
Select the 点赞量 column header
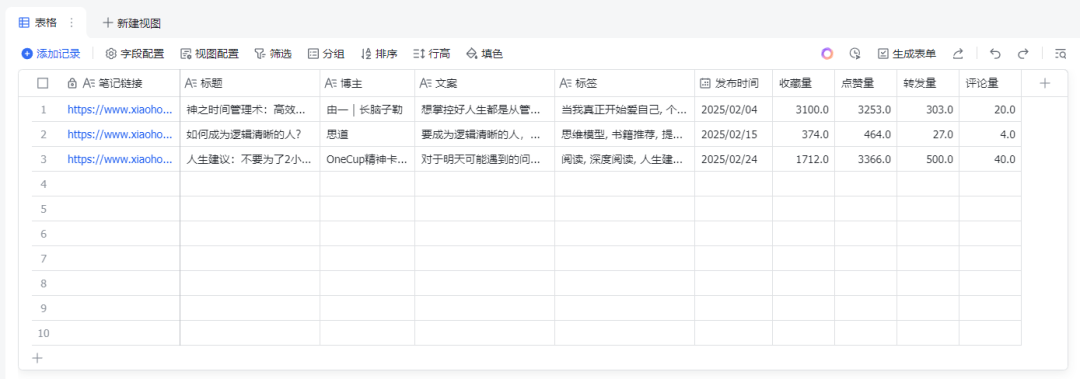click(865, 83)
